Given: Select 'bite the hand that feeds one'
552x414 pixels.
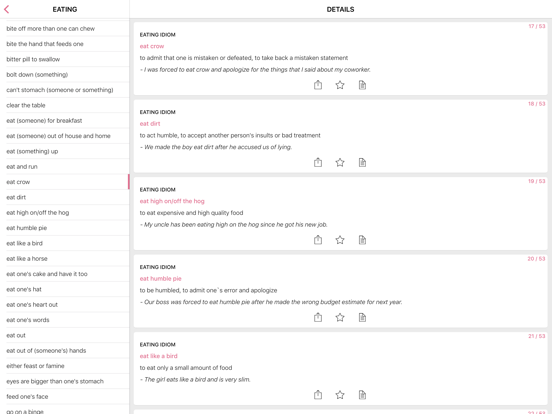Looking at the screenshot, I should coord(65,44).
